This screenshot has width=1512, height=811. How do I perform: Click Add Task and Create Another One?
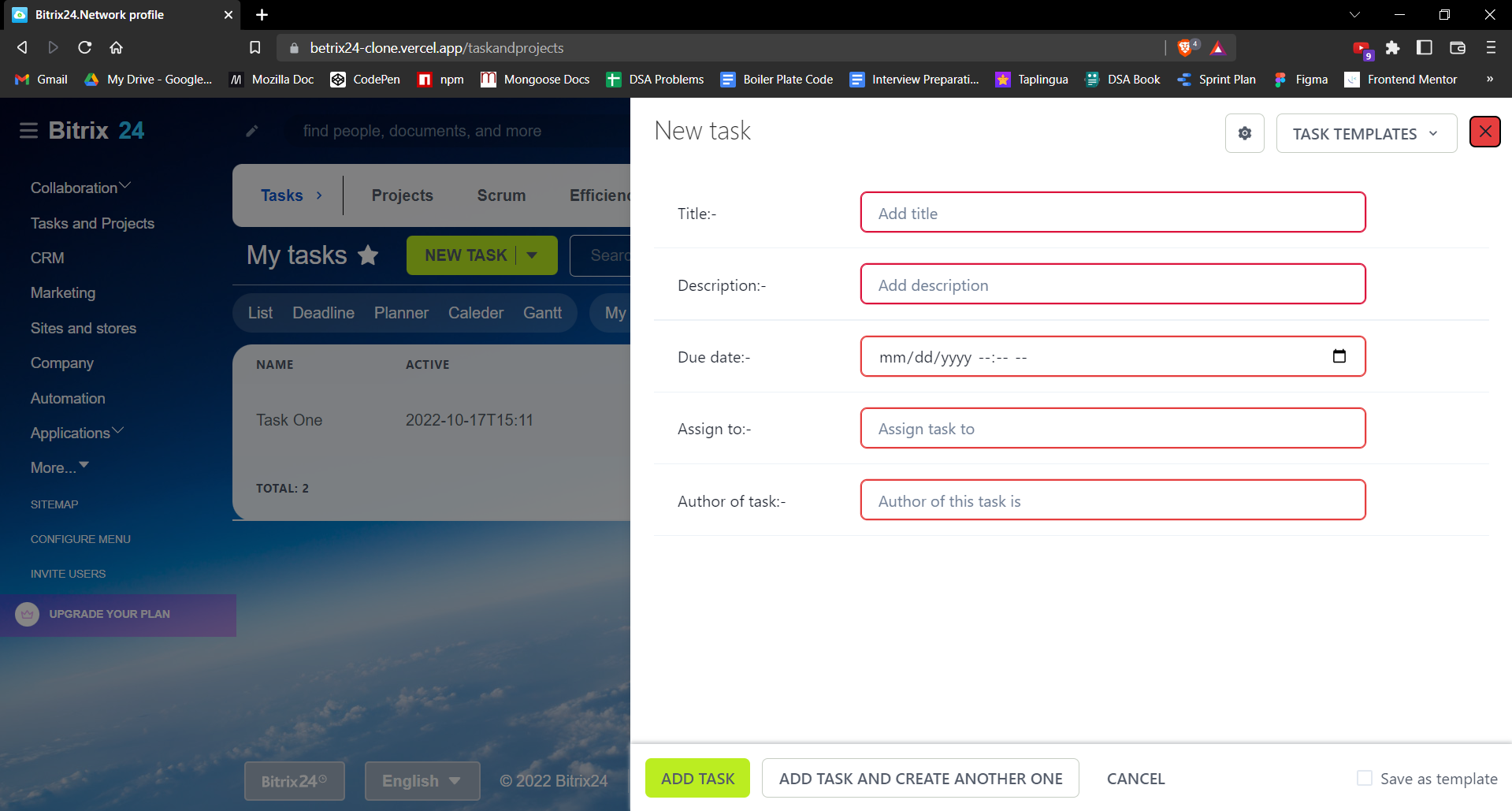tap(920, 778)
